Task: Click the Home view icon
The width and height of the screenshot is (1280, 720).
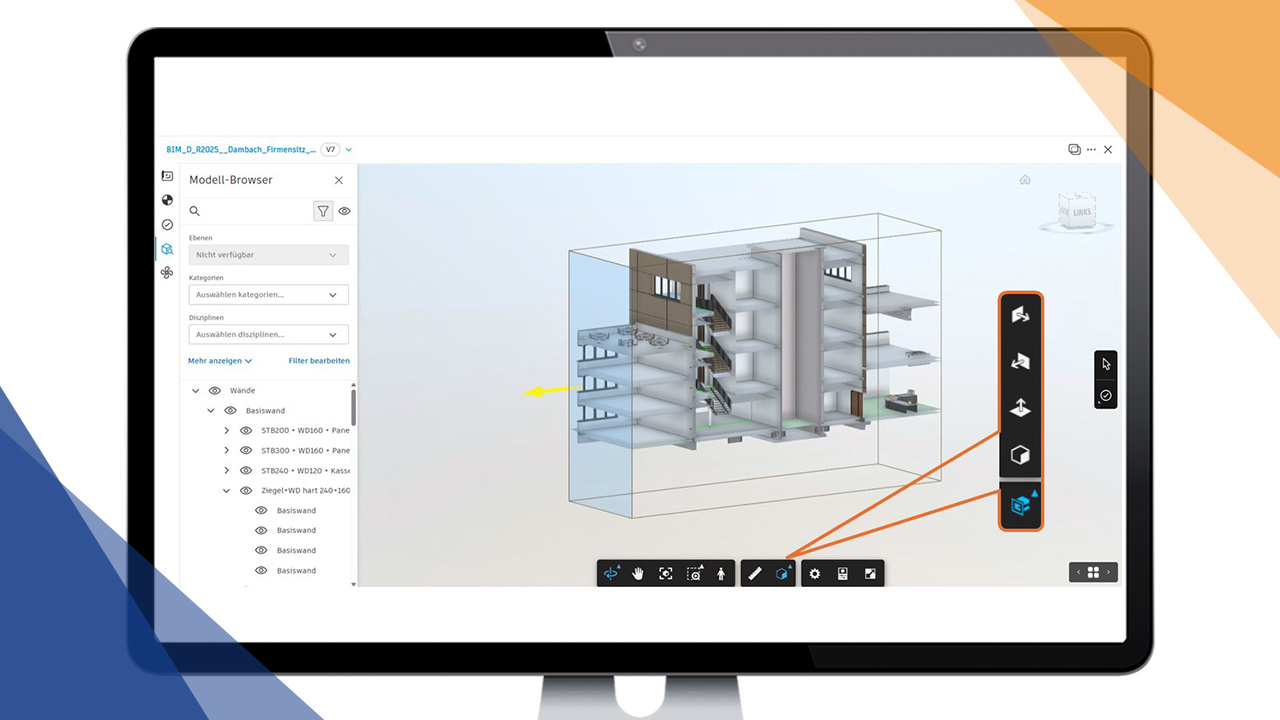Action: tap(1025, 180)
